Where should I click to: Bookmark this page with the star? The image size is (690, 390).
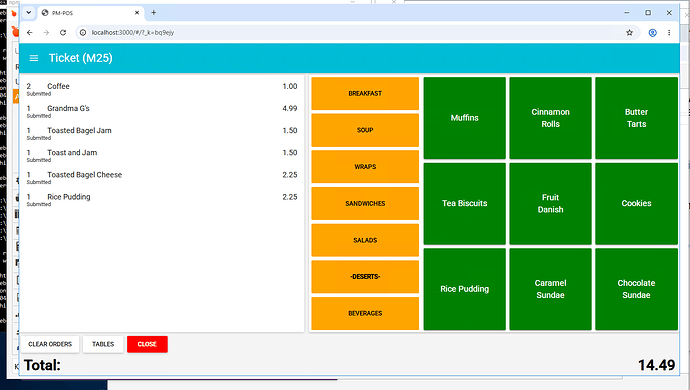click(x=629, y=33)
